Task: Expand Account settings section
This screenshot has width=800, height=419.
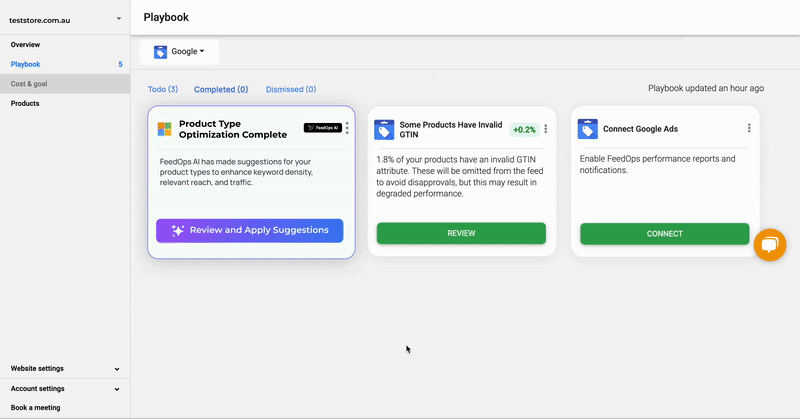Action: (65, 389)
